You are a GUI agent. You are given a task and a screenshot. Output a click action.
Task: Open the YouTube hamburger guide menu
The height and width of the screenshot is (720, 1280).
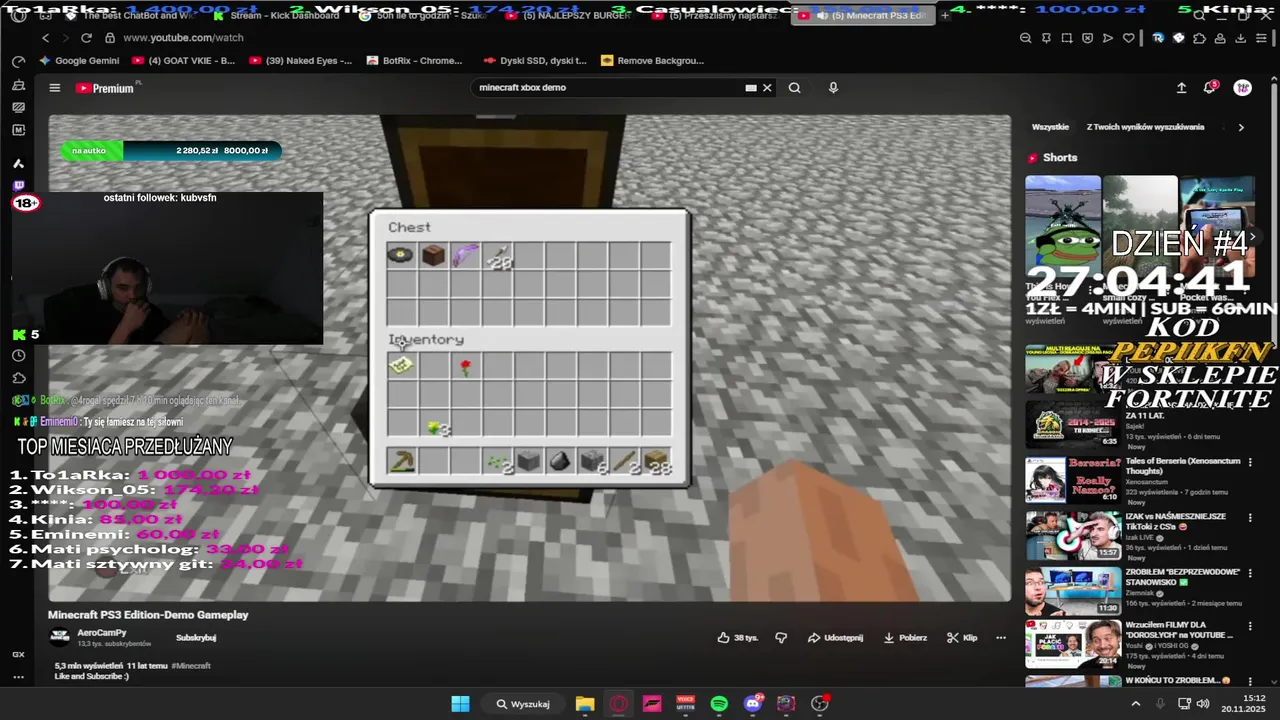[x=55, y=88]
